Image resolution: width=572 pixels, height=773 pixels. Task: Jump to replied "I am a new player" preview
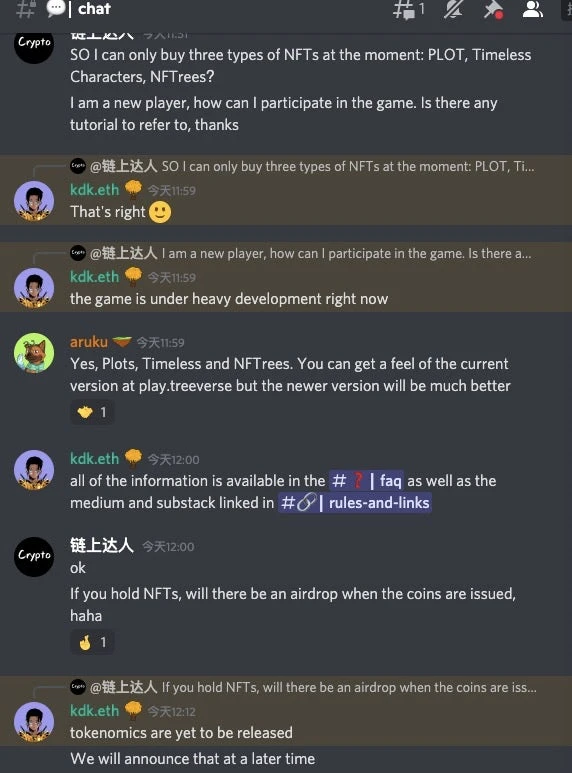pos(346,253)
